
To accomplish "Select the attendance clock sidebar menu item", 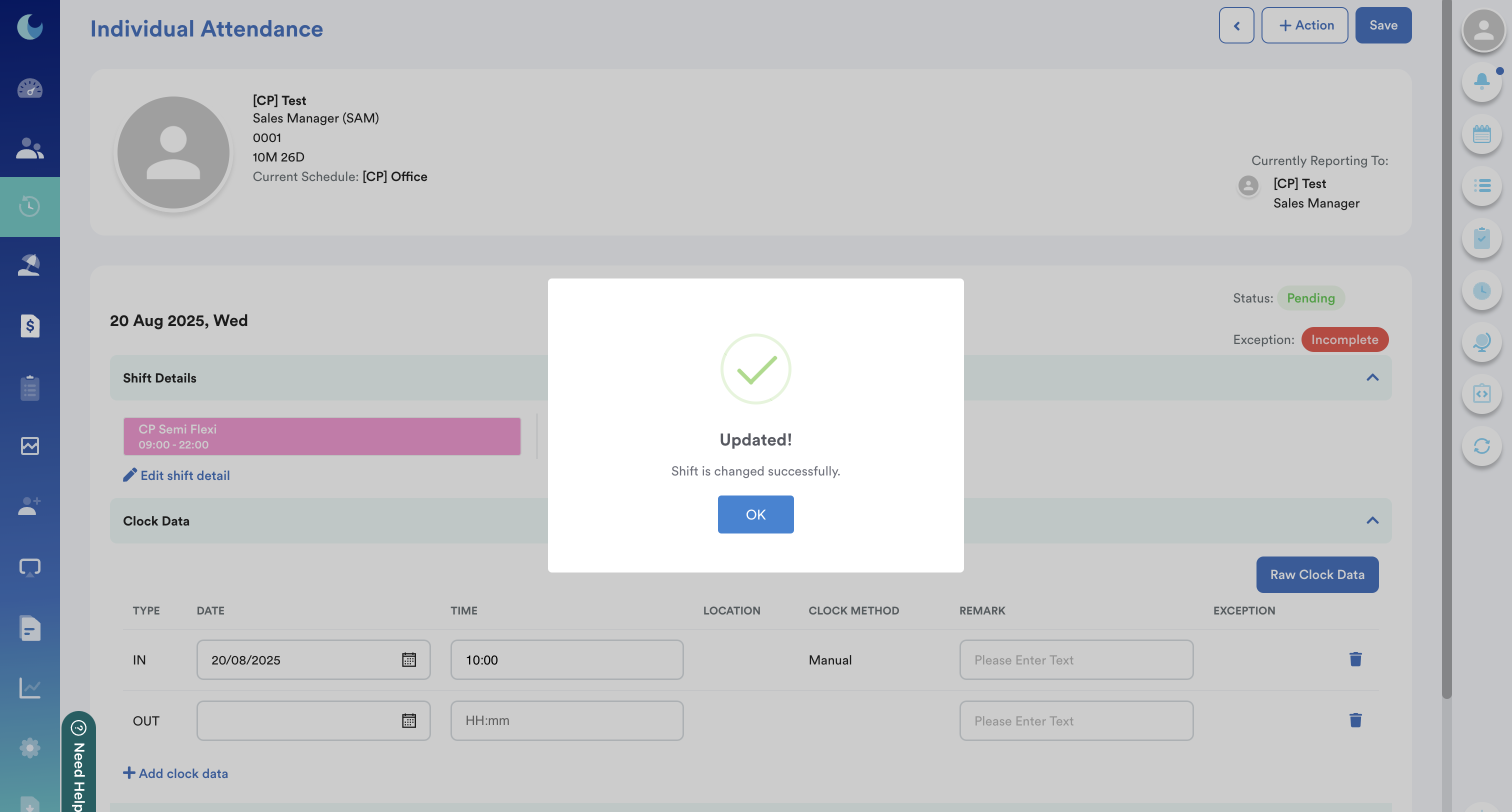I will [x=29, y=206].
